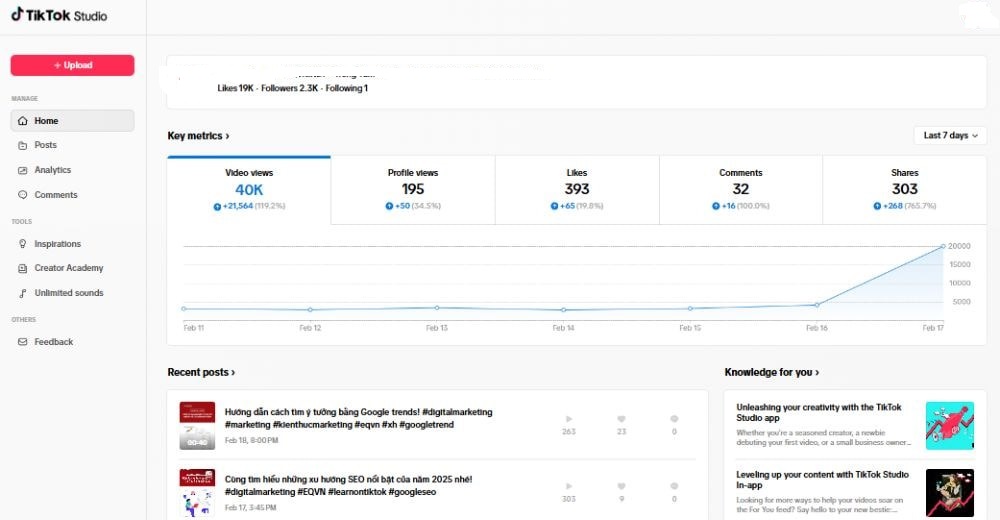Click the Feb 11 data point on chart
1000x520 pixels.
point(184,309)
